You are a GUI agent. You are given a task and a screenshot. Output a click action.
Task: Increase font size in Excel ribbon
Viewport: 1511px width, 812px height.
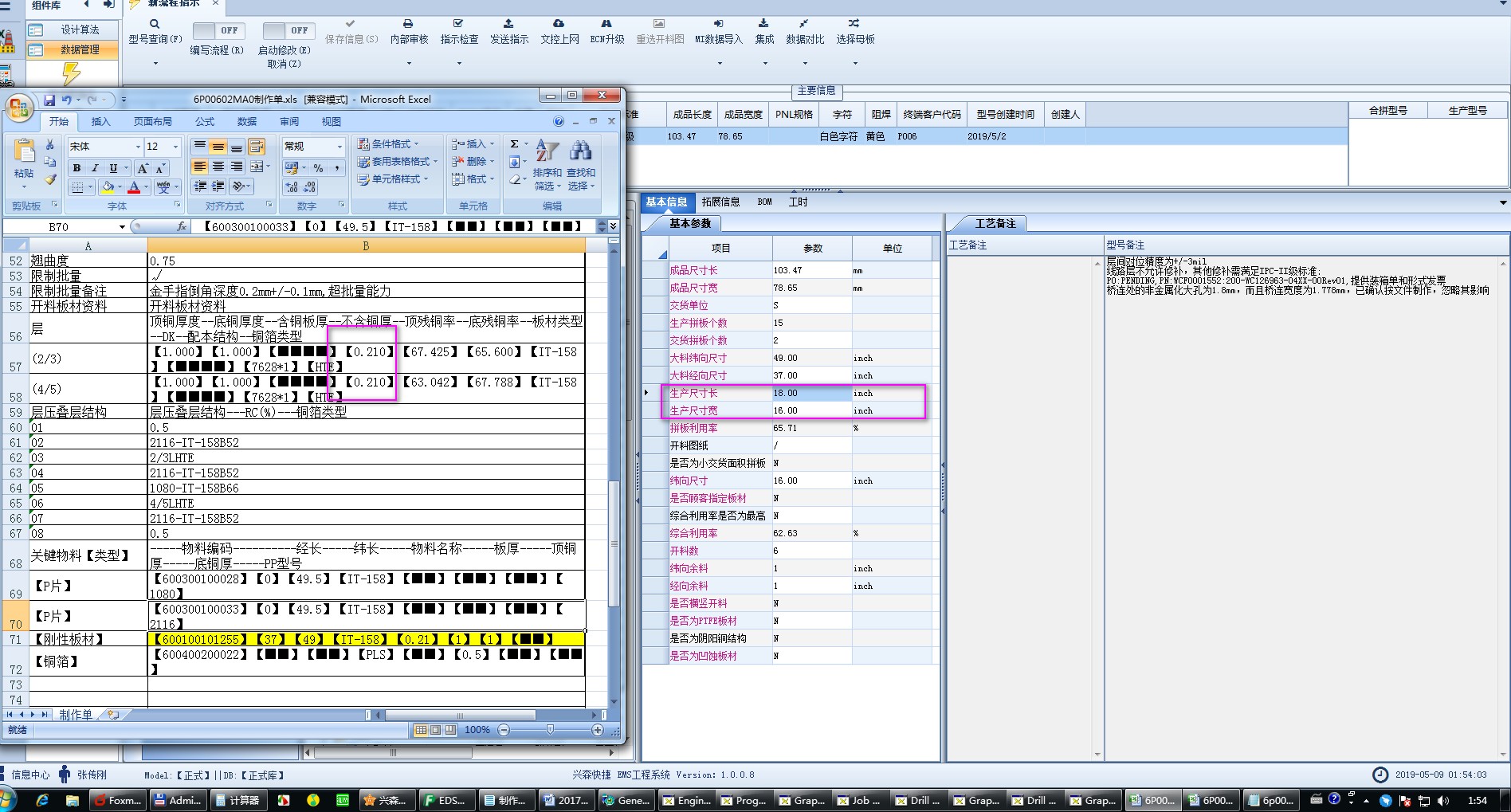(143, 168)
